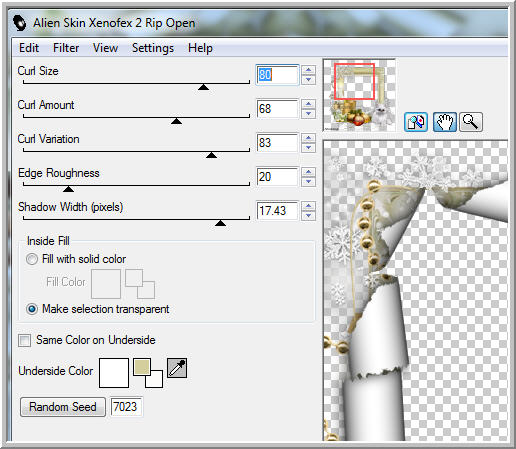
Task: Open the Filter menu
Action: click(x=66, y=48)
